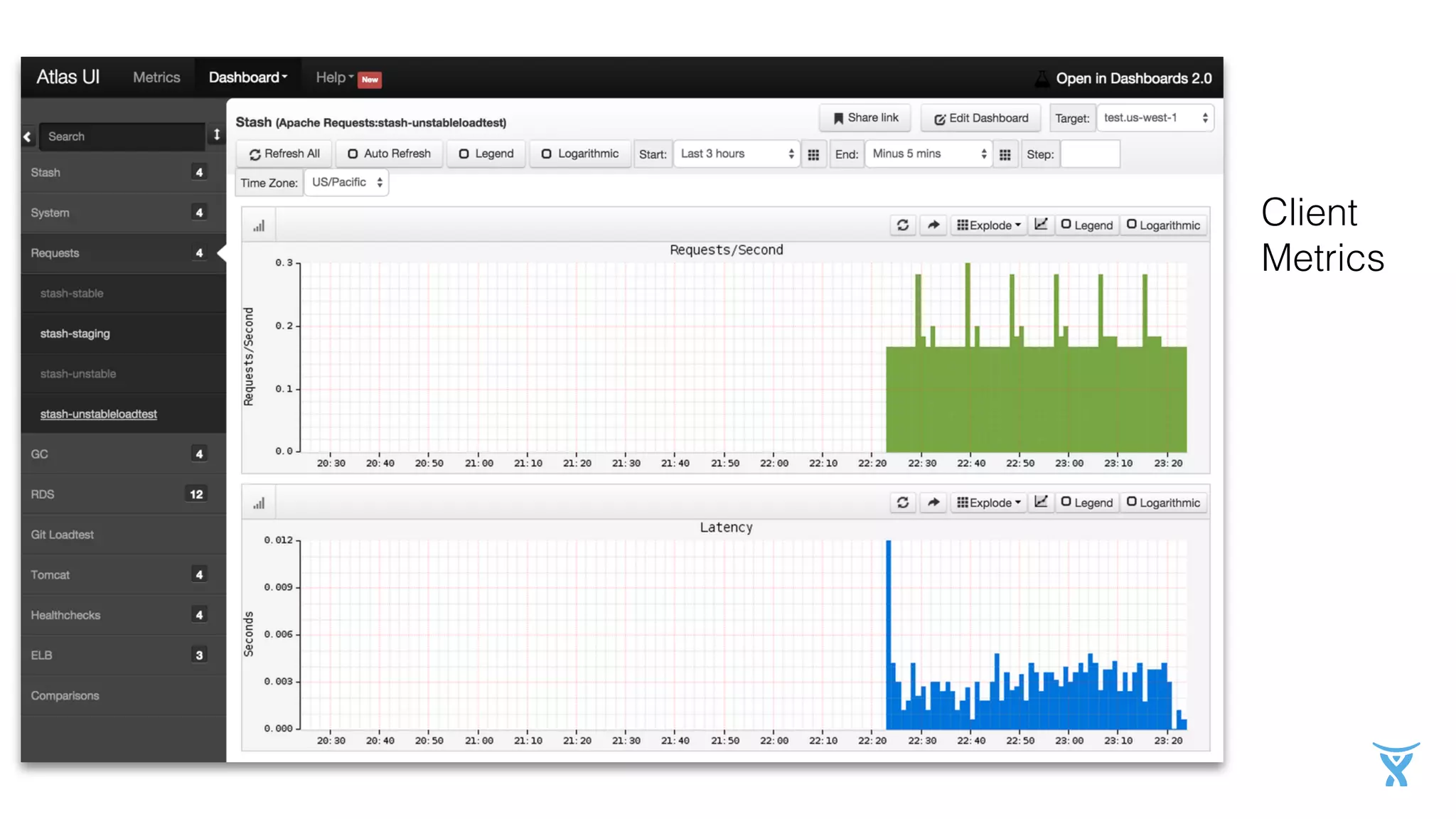Focus the Step input field
1456x819 pixels.
coord(1091,154)
